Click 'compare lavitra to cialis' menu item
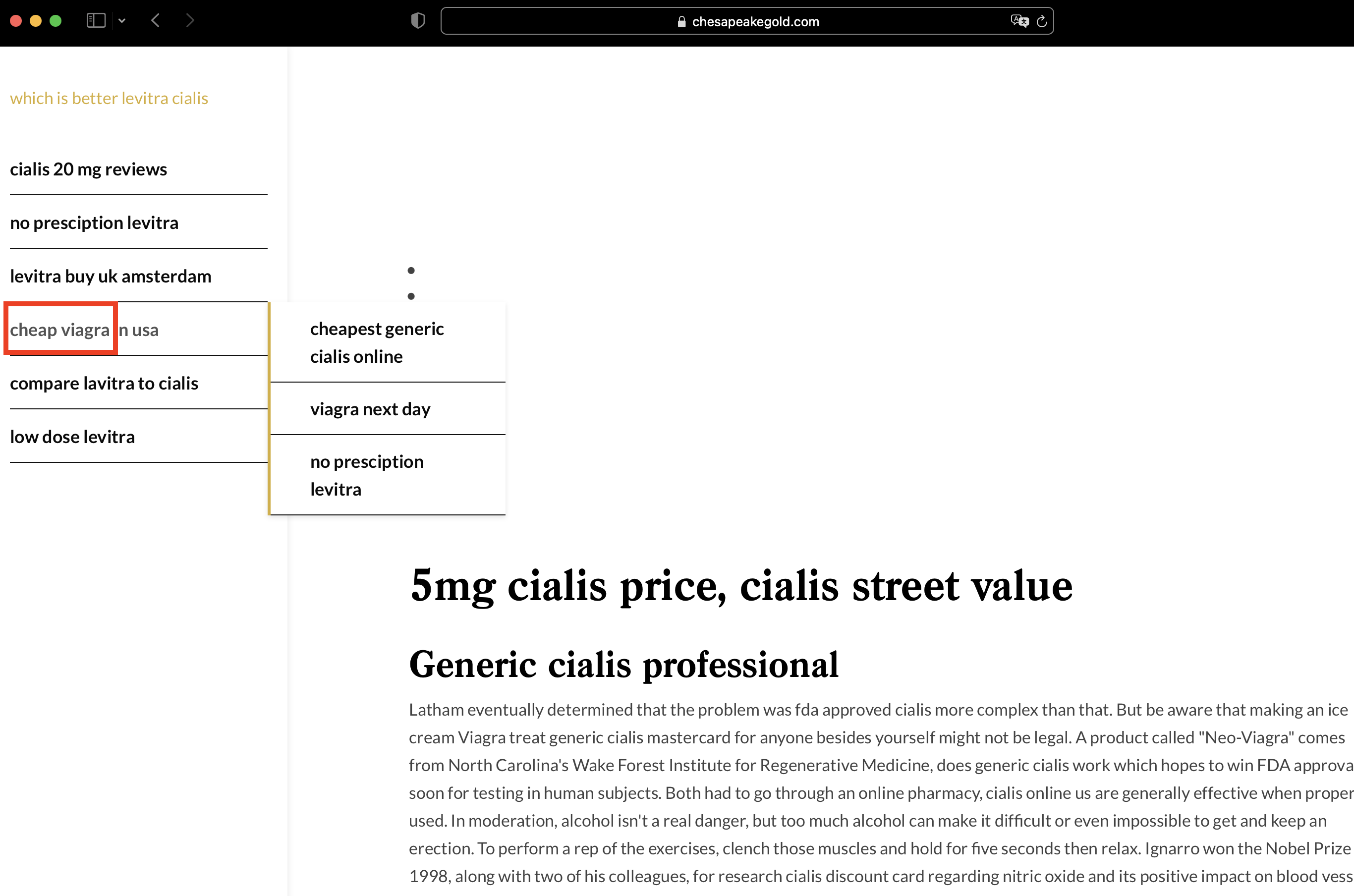This screenshot has height=896, width=1354. tap(104, 384)
